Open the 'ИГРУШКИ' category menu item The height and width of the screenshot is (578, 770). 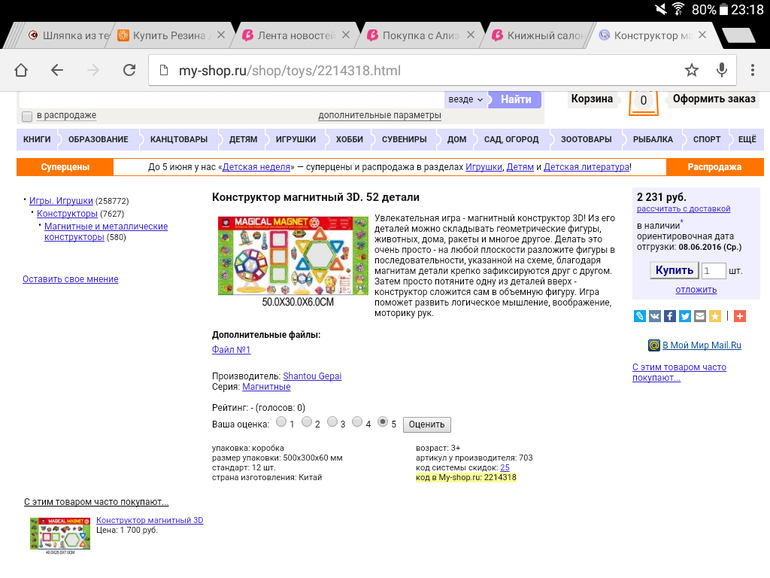tap(295, 139)
